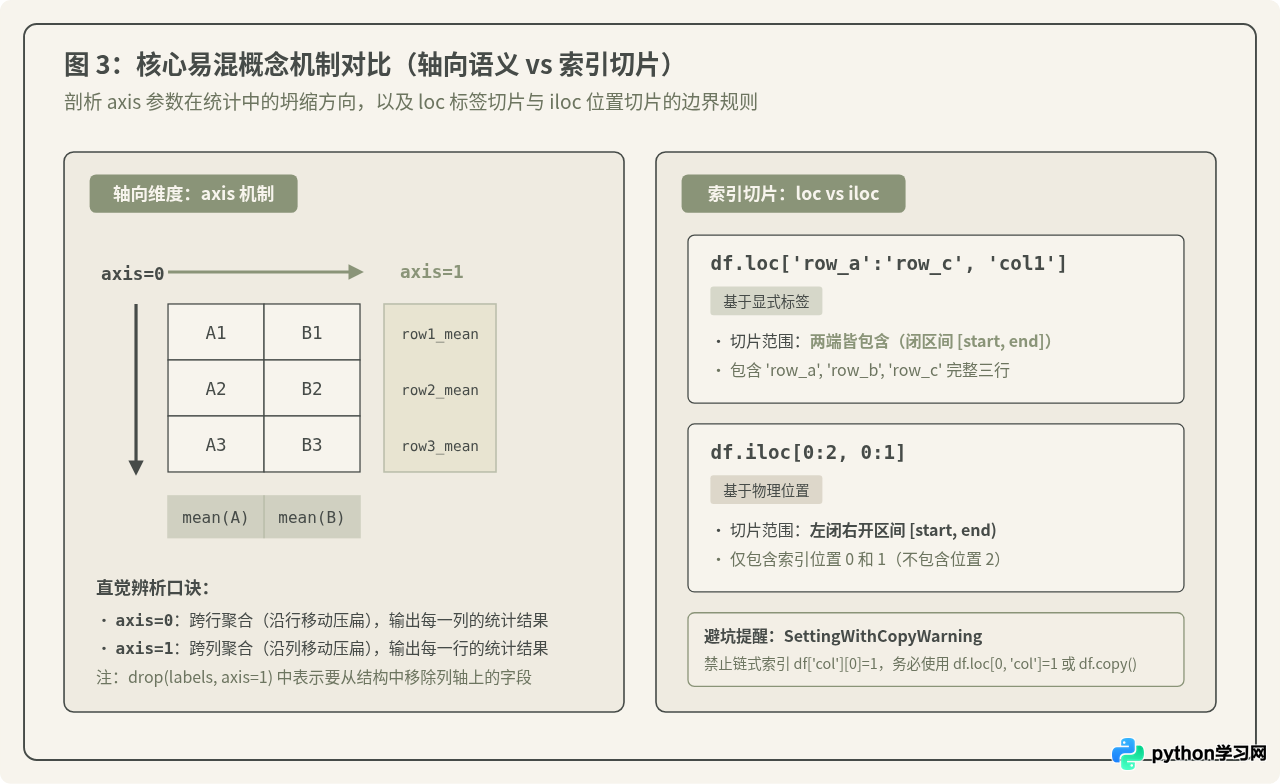Viewport: 1280px width, 784px height.
Task: Select table cell B3
Action: pos(312,444)
